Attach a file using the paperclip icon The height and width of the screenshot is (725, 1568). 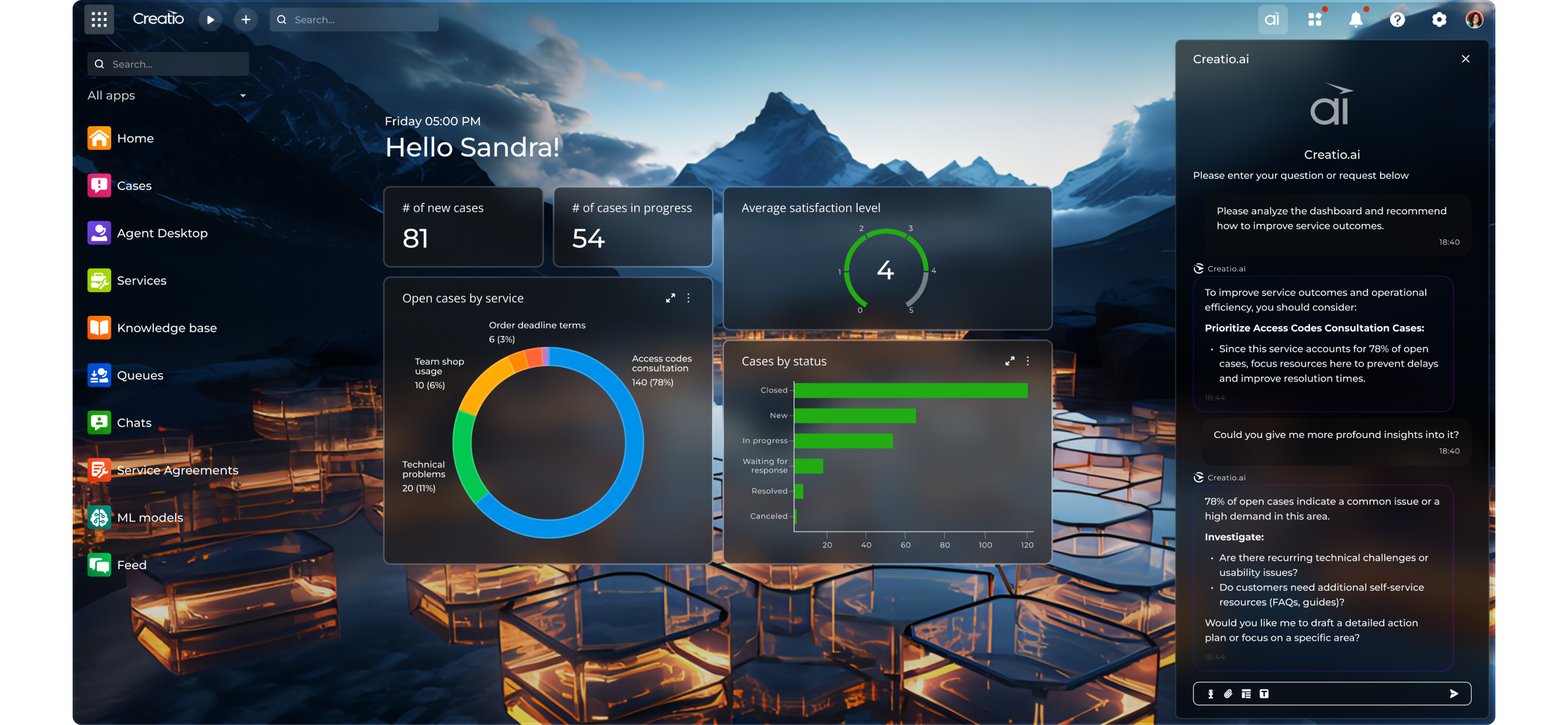1227,693
